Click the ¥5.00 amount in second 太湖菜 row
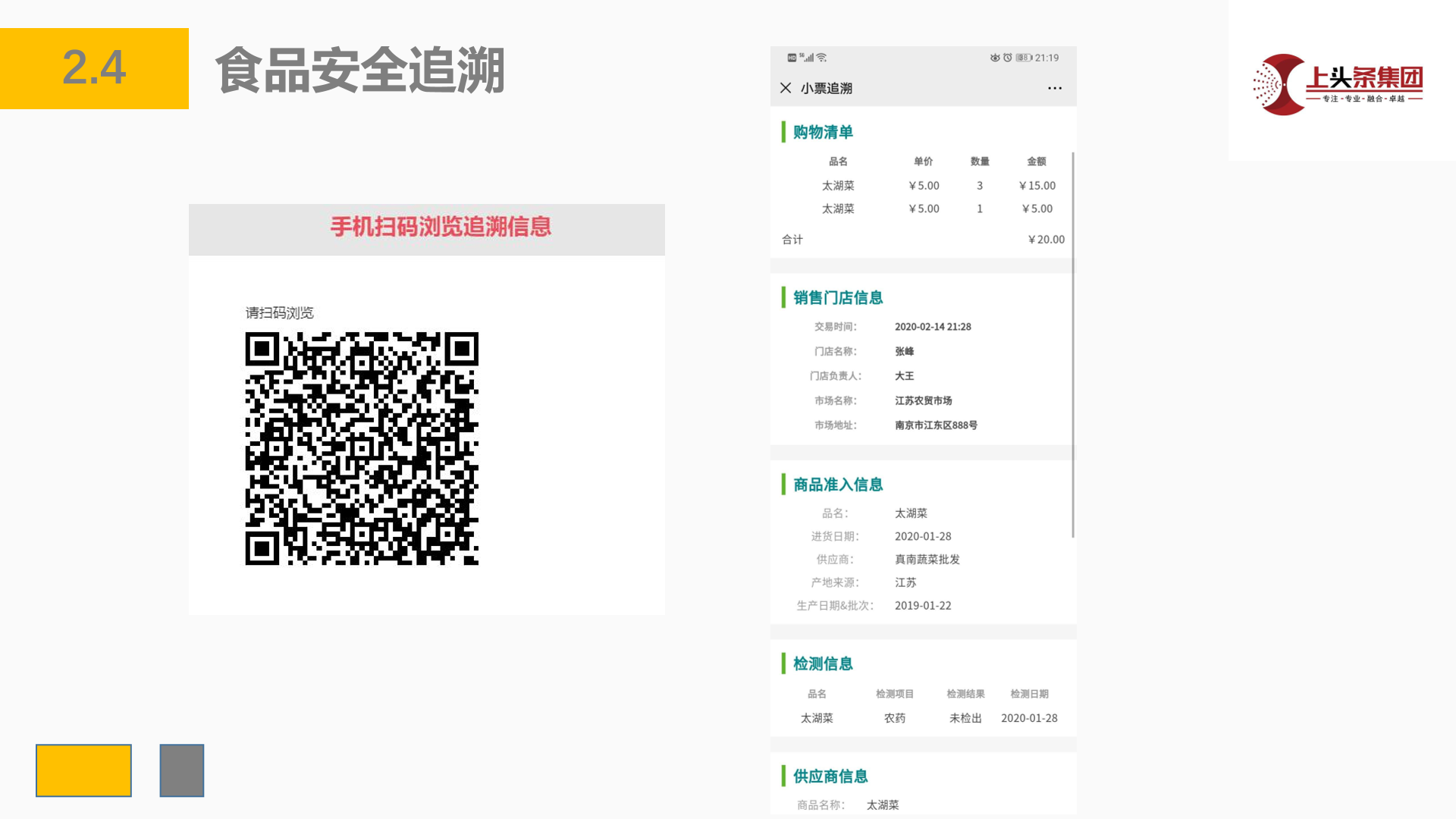The width and height of the screenshot is (1456, 819). pos(1037,209)
